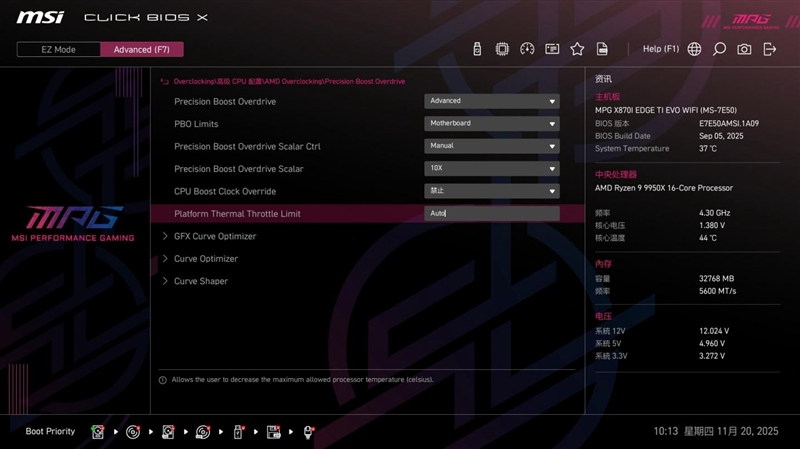This screenshot has width=800, height=449.
Task: Open Help (F1)
Action: pos(661,49)
